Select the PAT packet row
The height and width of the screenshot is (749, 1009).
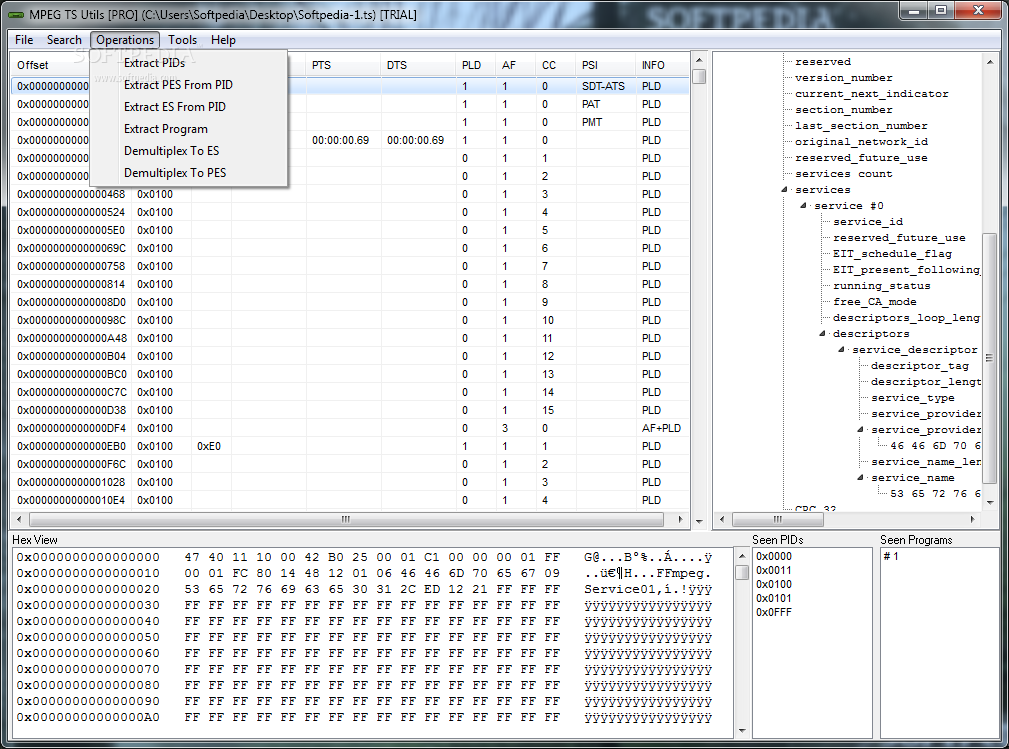click(x=350, y=104)
